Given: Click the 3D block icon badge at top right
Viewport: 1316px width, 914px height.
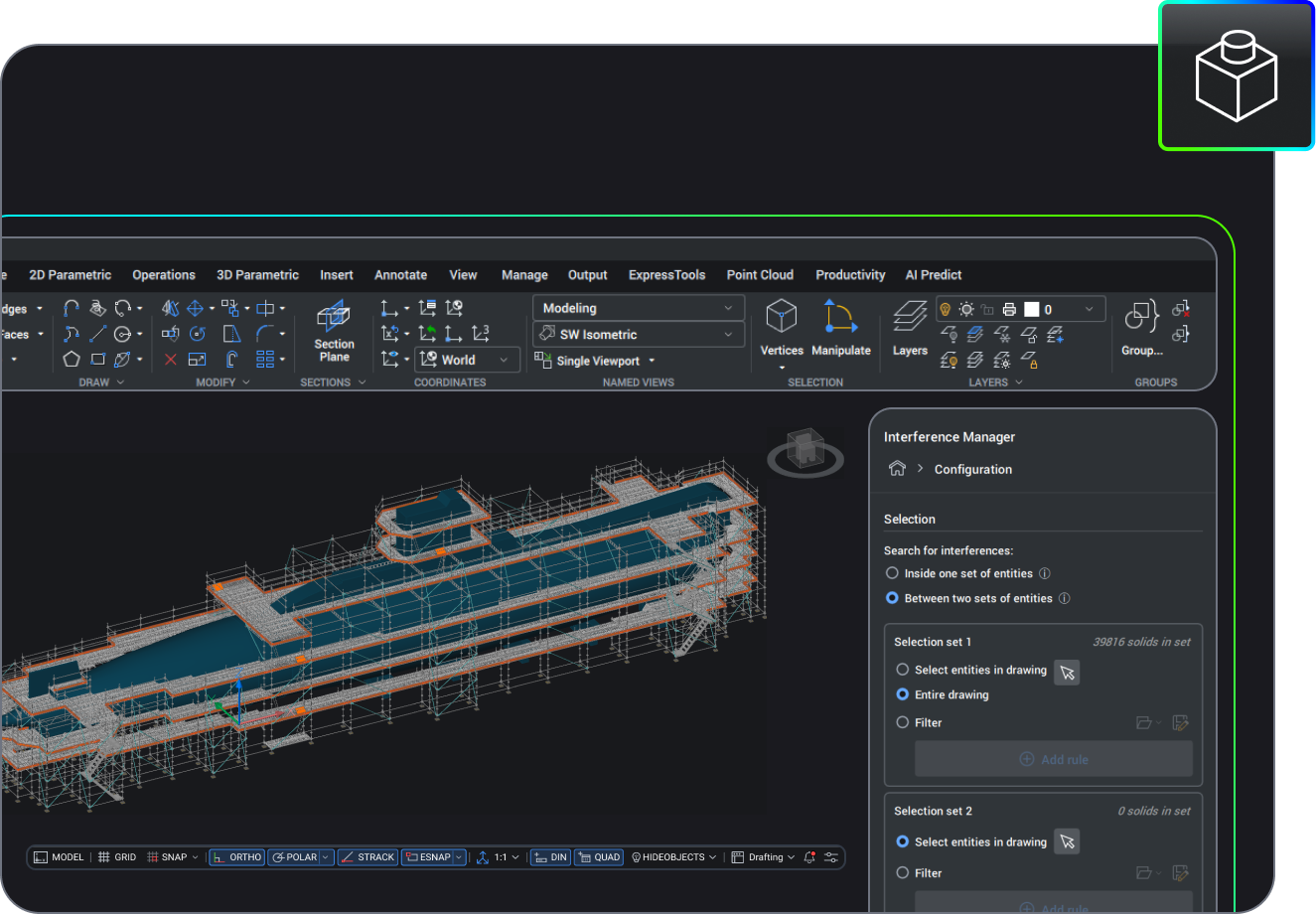Looking at the screenshot, I should [x=1237, y=76].
